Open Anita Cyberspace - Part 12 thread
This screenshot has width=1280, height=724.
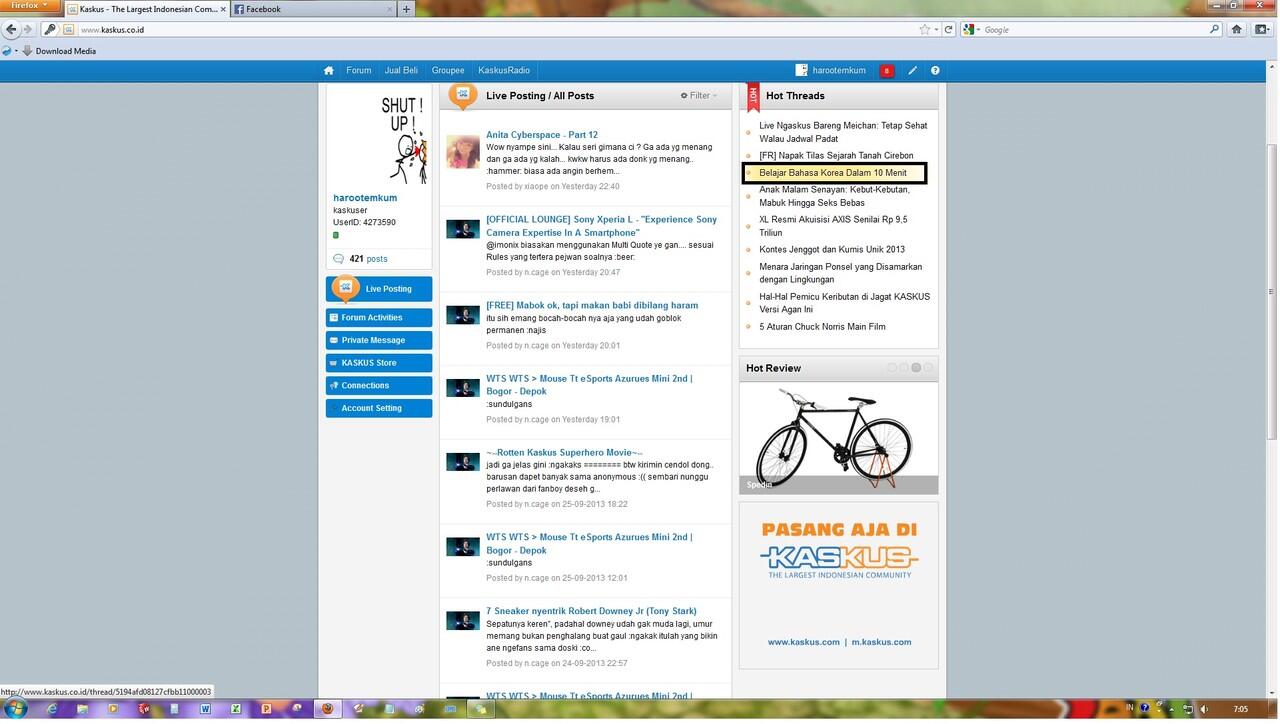tap(542, 135)
